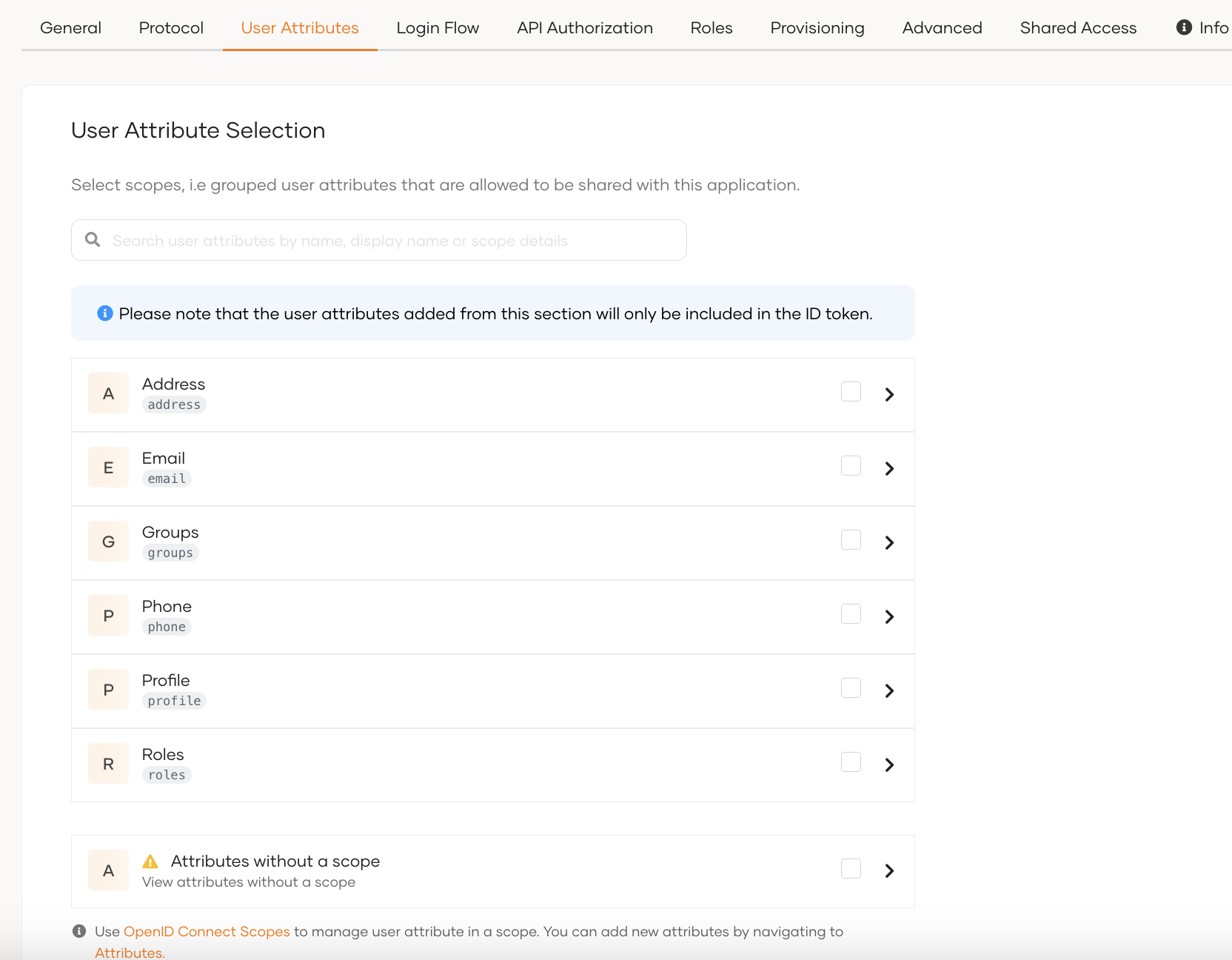Expand the Roles scope chevron

pyautogui.click(x=889, y=765)
